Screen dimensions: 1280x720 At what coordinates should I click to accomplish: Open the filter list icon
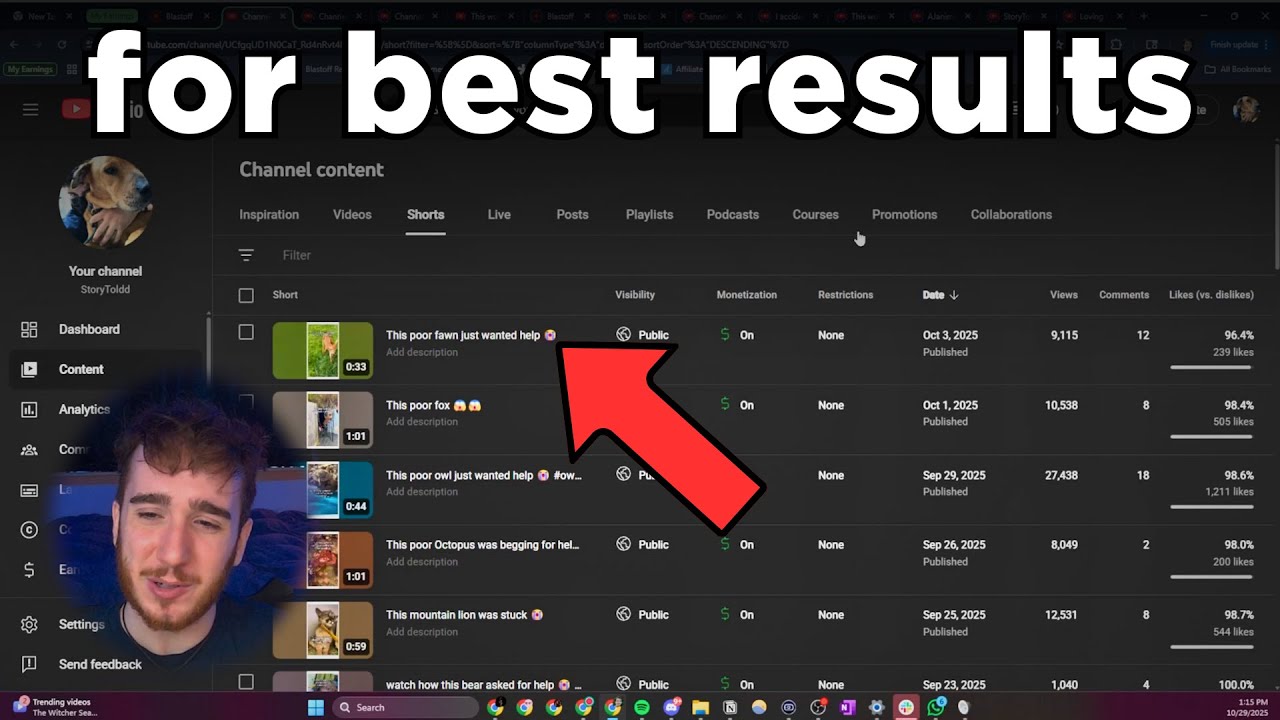(x=246, y=255)
